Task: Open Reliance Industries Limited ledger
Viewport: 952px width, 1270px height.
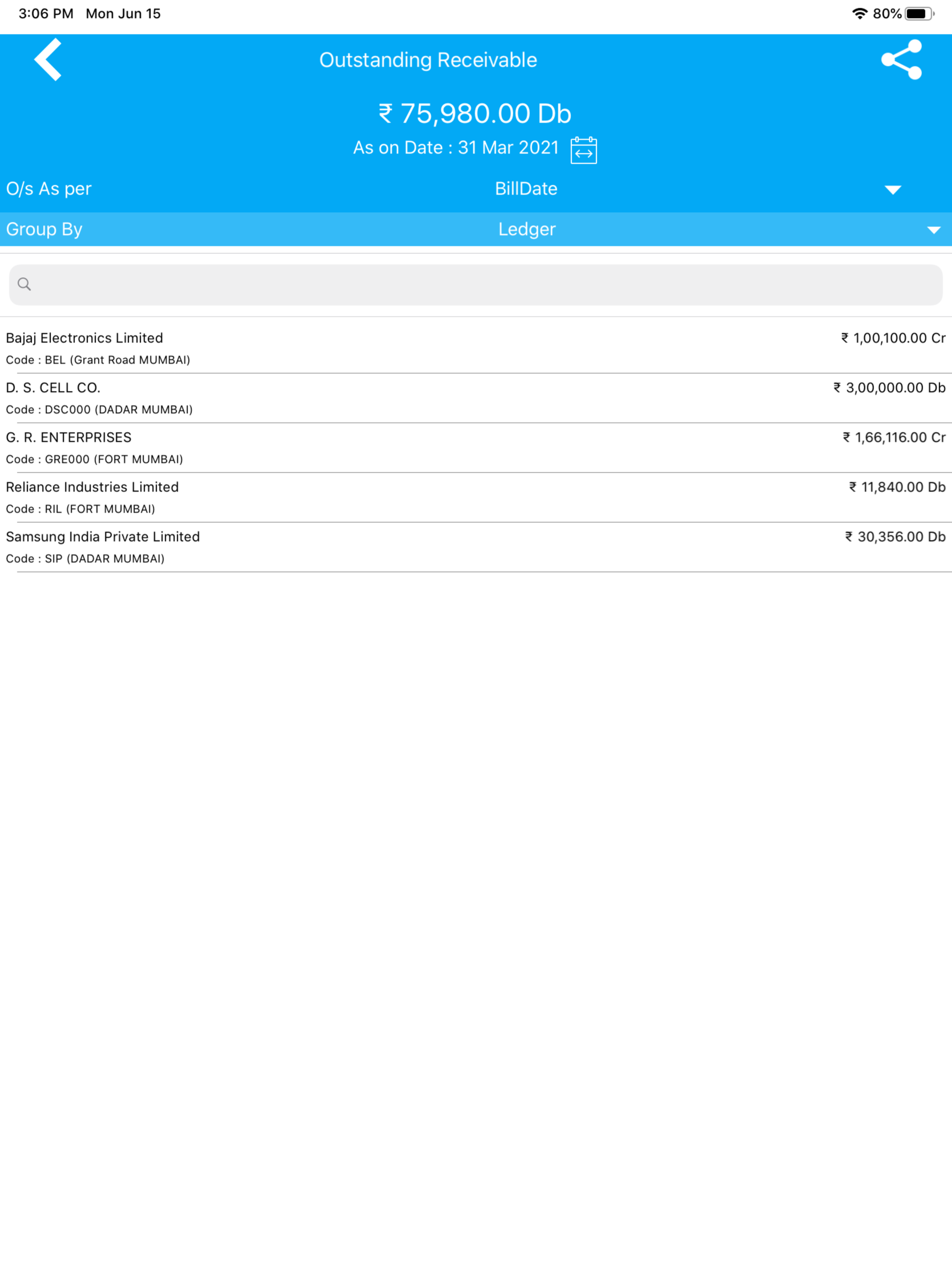Action: click(x=476, y=497)
